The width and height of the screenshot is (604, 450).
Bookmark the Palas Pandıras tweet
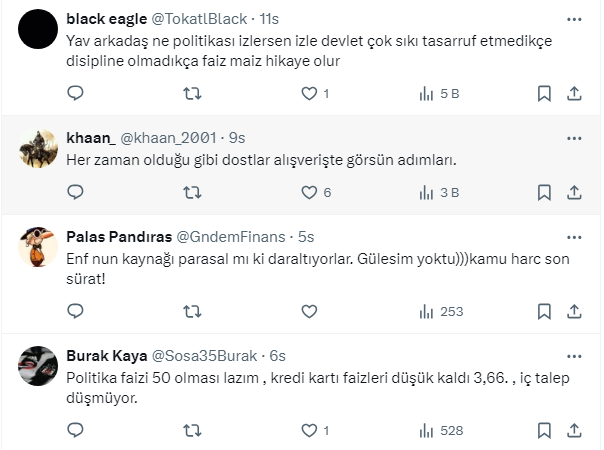click(x=544, y=311)
